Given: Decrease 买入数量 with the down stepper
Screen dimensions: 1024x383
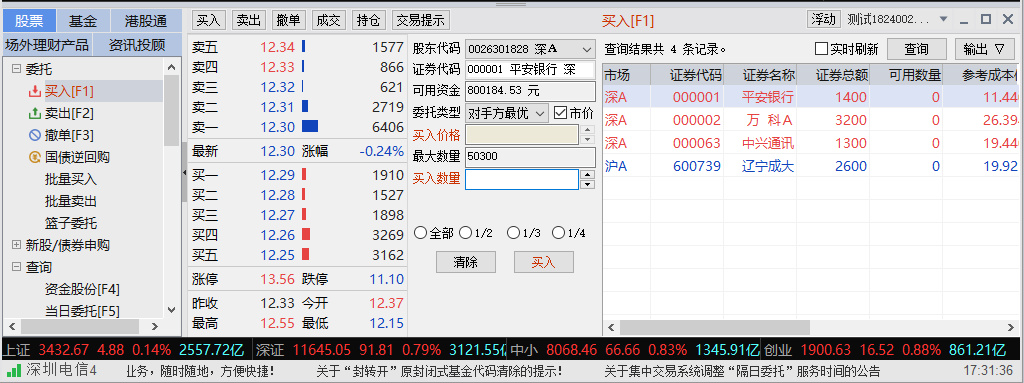Looking at the screenshot, I should (587, 184).
